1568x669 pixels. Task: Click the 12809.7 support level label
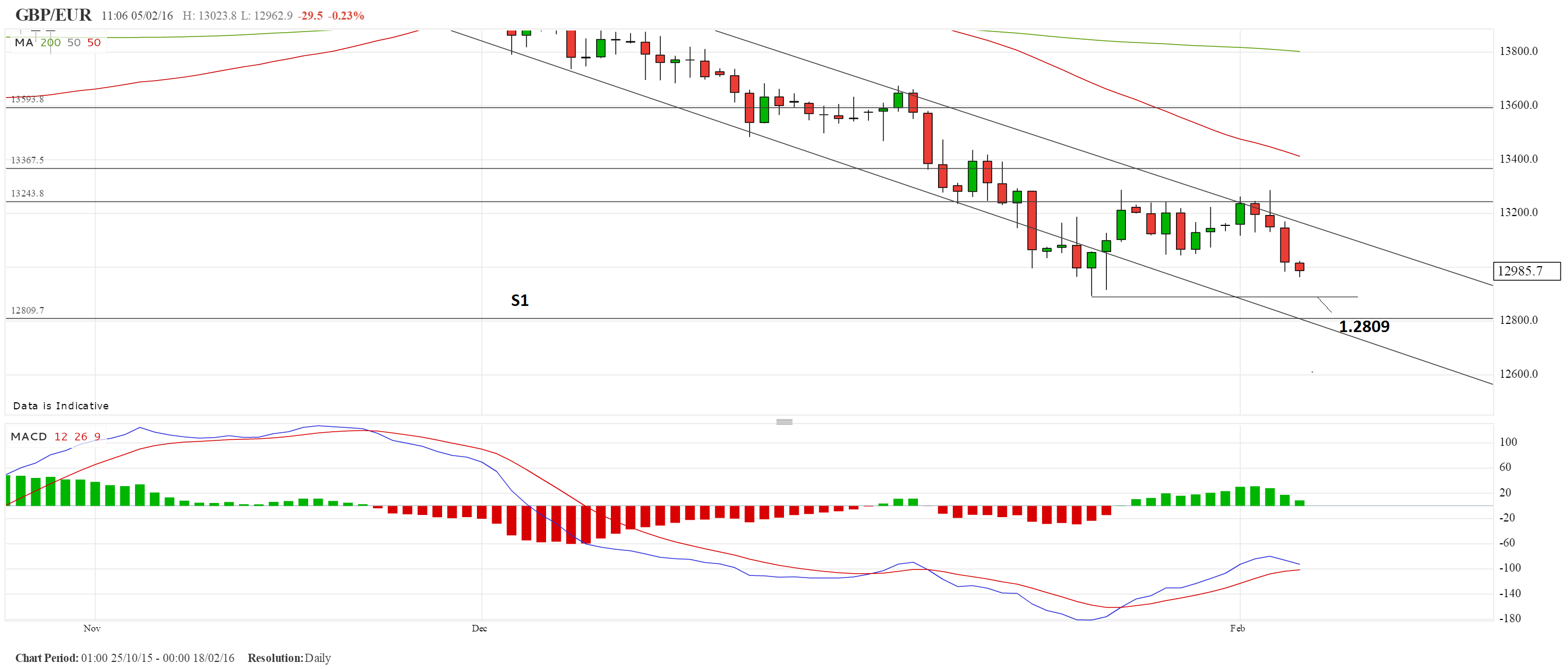click(x=27, y=310)
